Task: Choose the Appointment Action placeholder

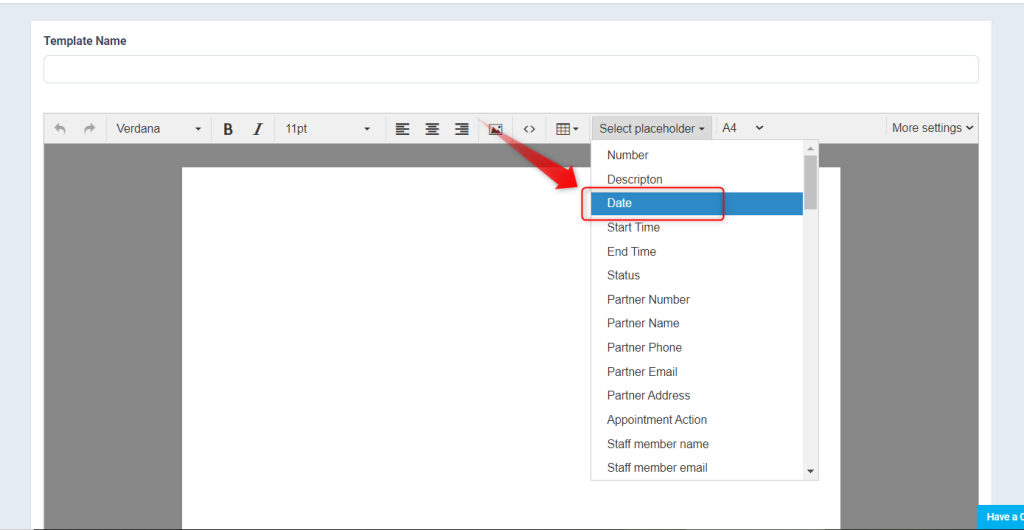Action: (x=697, y=420)
